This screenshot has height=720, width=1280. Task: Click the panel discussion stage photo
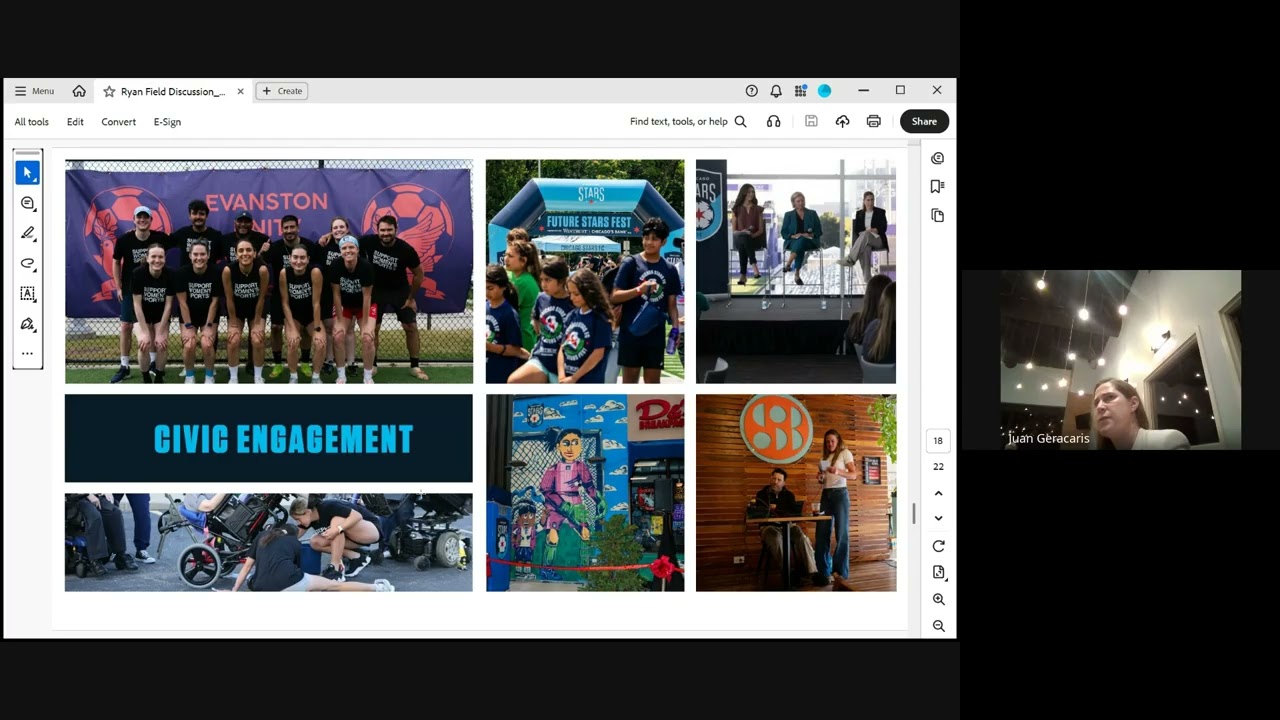[x=796, y=271]
